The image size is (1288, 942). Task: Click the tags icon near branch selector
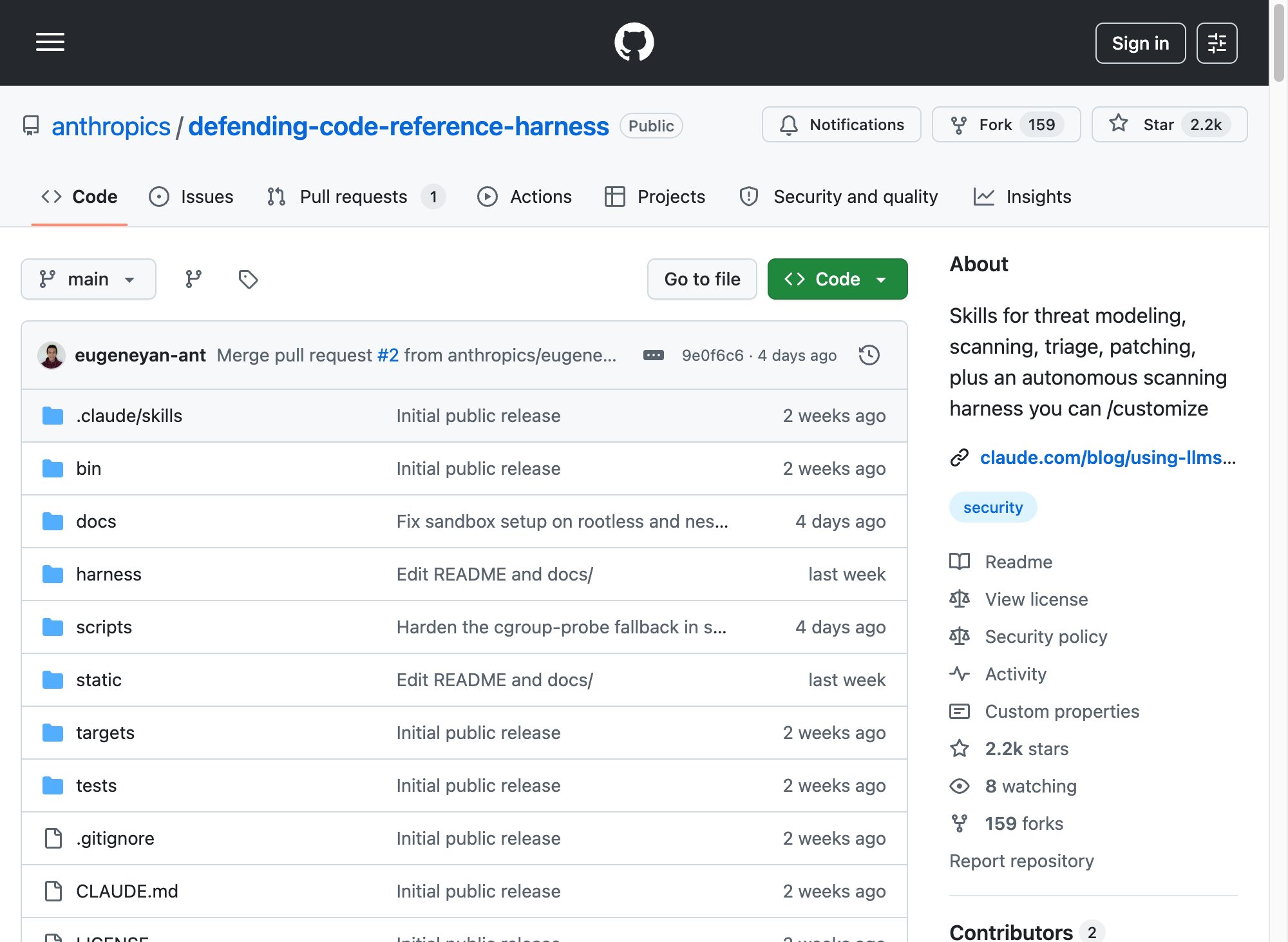tap(248, 279)
